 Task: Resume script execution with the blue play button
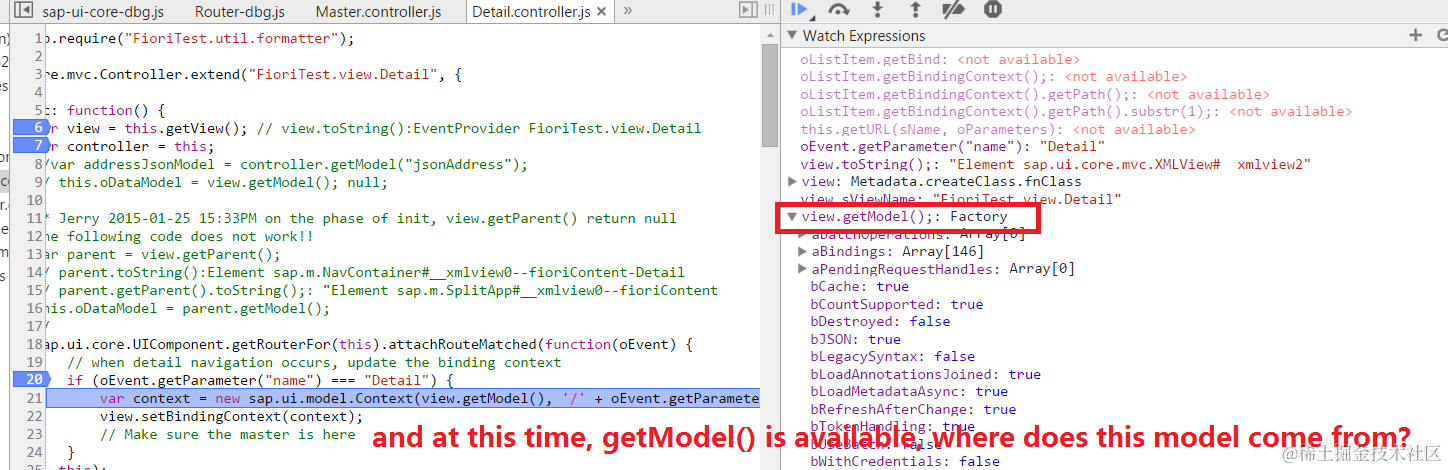(798, 9)
